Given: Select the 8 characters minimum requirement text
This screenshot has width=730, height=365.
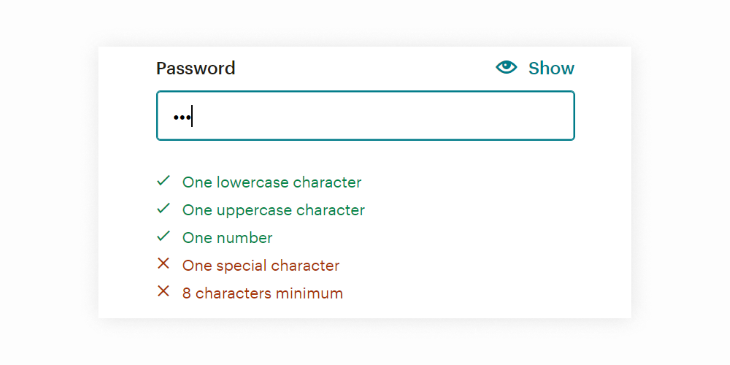Looking at the screenshot, I should [263, 293].
